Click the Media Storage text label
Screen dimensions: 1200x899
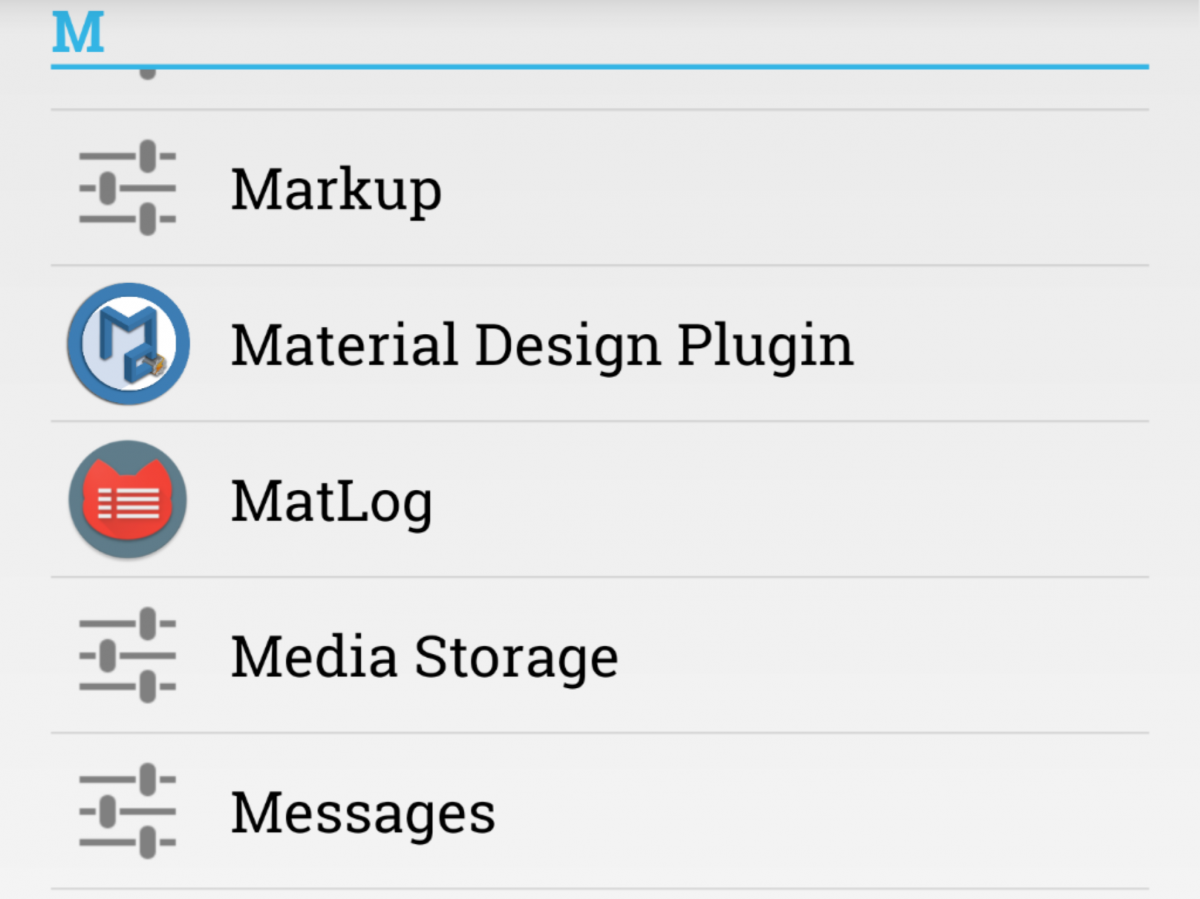coord(424,655)
